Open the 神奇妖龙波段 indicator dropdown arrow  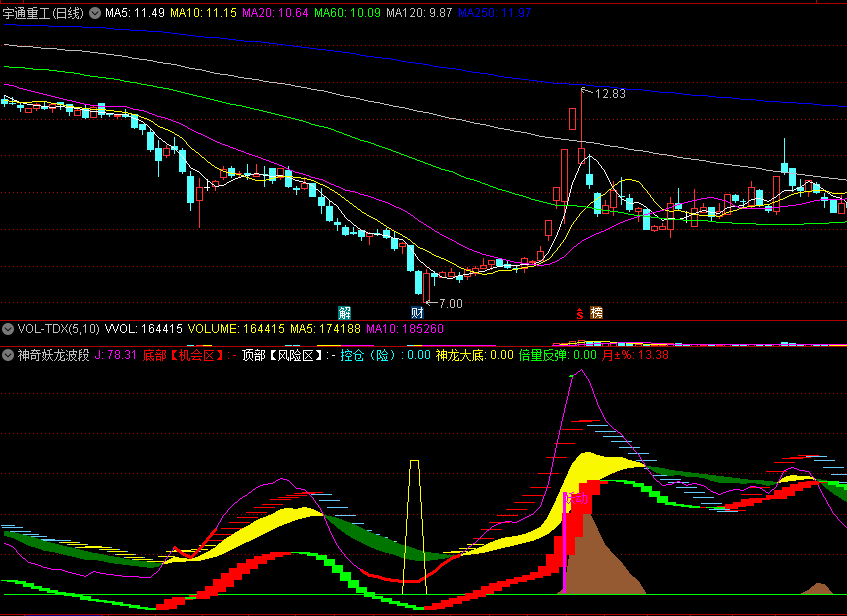(8, 355)
